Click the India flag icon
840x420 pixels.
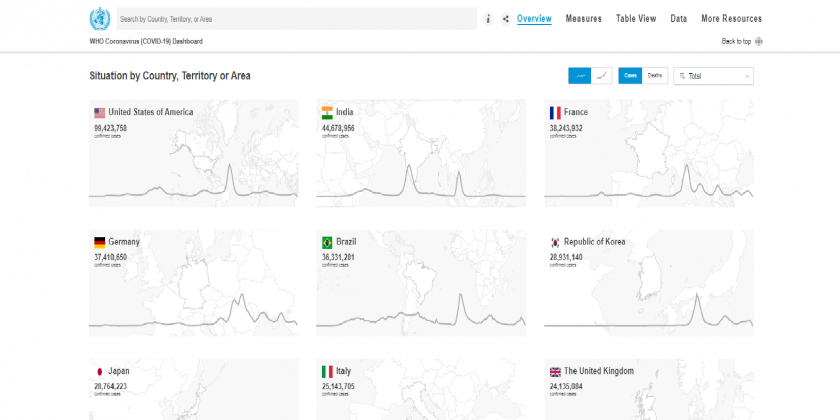coord(327,113)
